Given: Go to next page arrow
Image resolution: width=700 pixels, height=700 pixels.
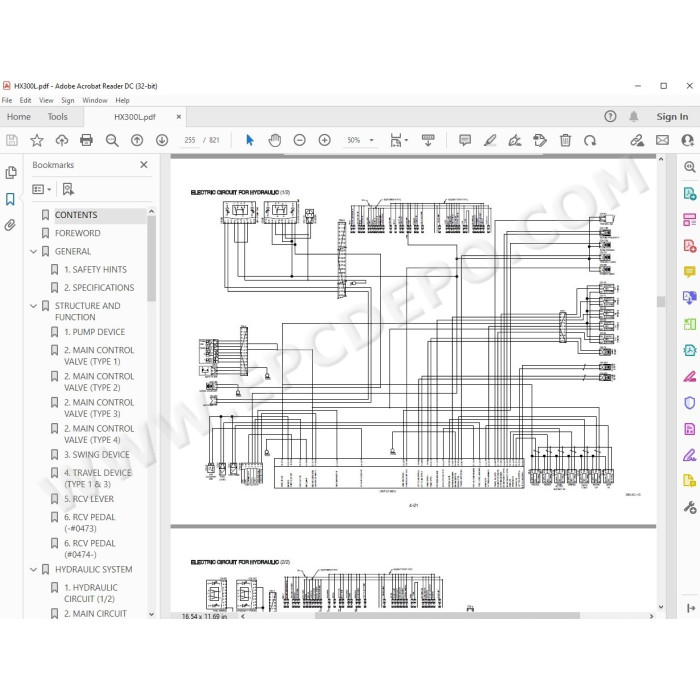Looking at the screenshot, I should click(162, 141).
